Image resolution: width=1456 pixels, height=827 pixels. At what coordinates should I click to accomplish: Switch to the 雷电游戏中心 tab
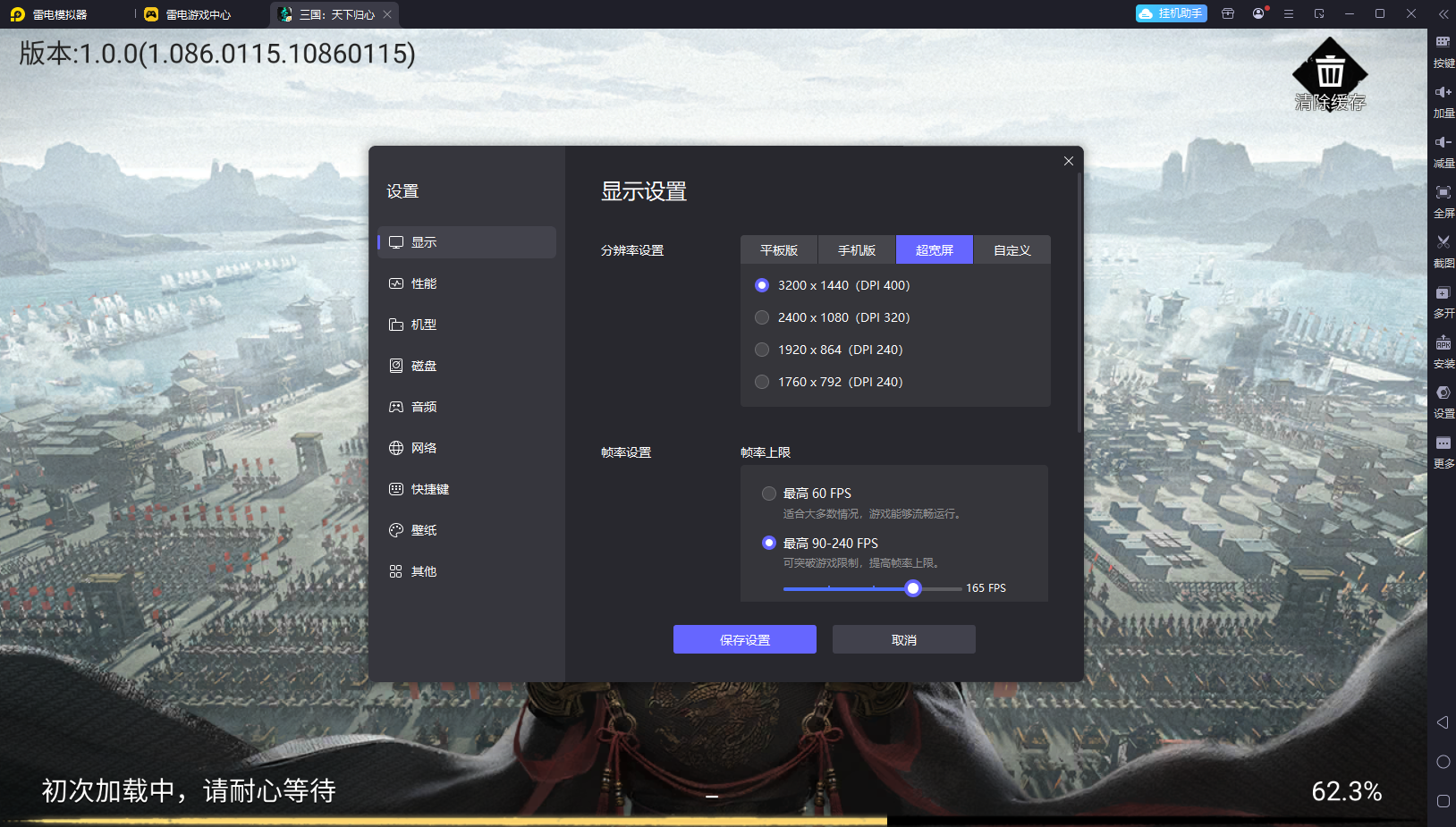pyautogui.click(x=188, y=14)
